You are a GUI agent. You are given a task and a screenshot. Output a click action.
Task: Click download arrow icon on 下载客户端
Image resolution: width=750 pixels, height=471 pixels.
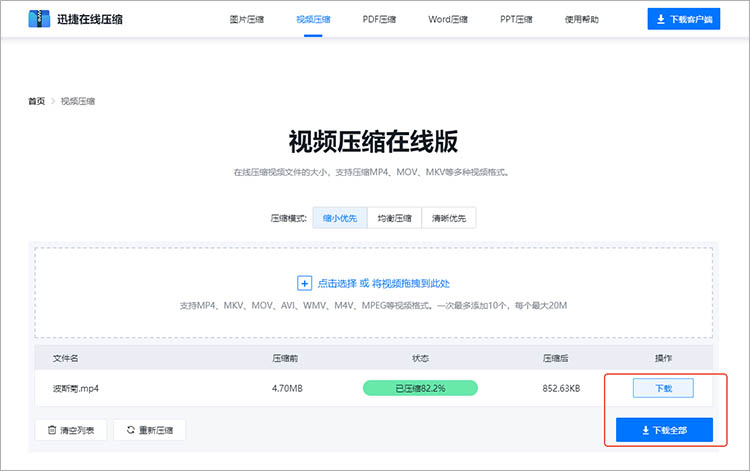(x=661, y=19)
